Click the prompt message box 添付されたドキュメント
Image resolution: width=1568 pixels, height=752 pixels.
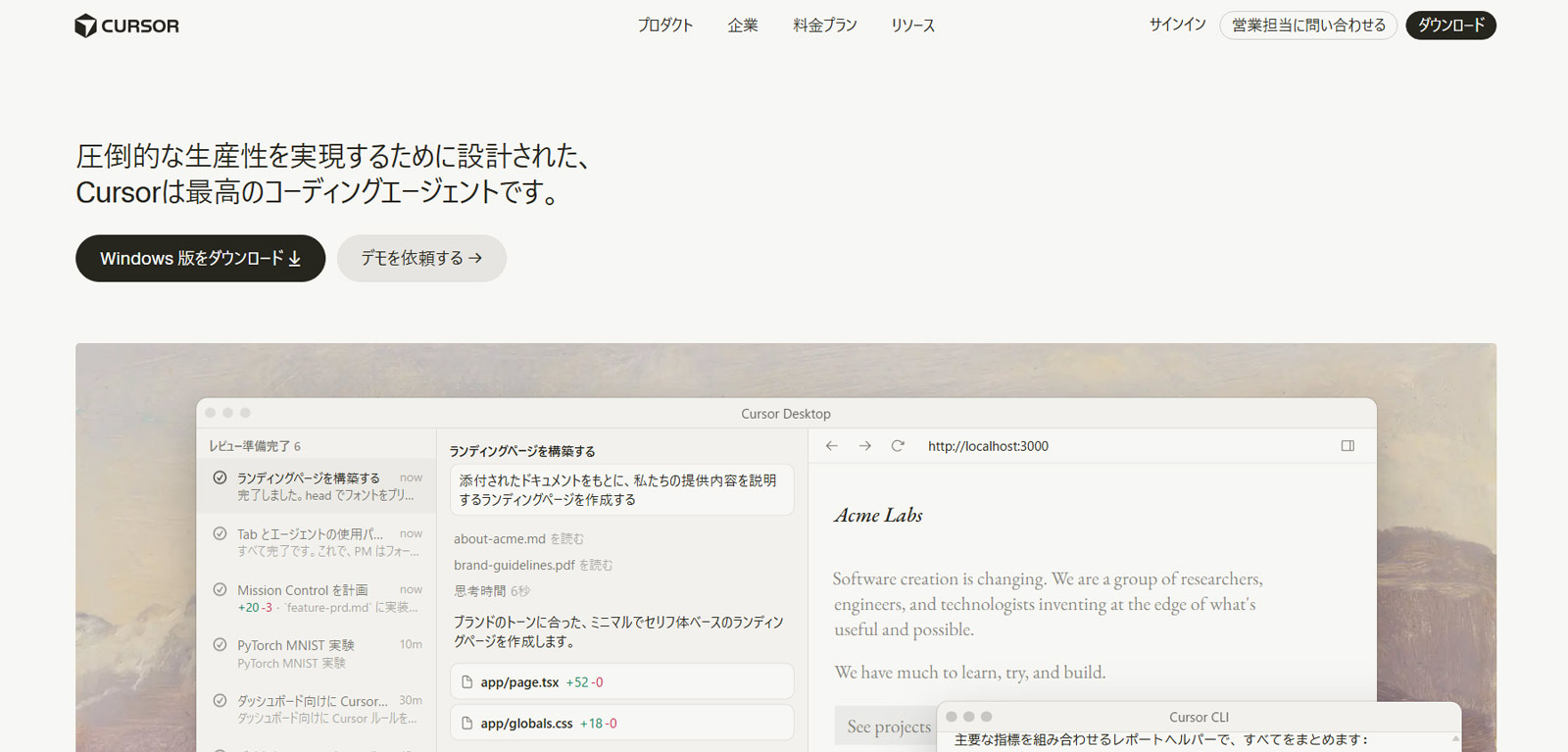click(621, 489)
